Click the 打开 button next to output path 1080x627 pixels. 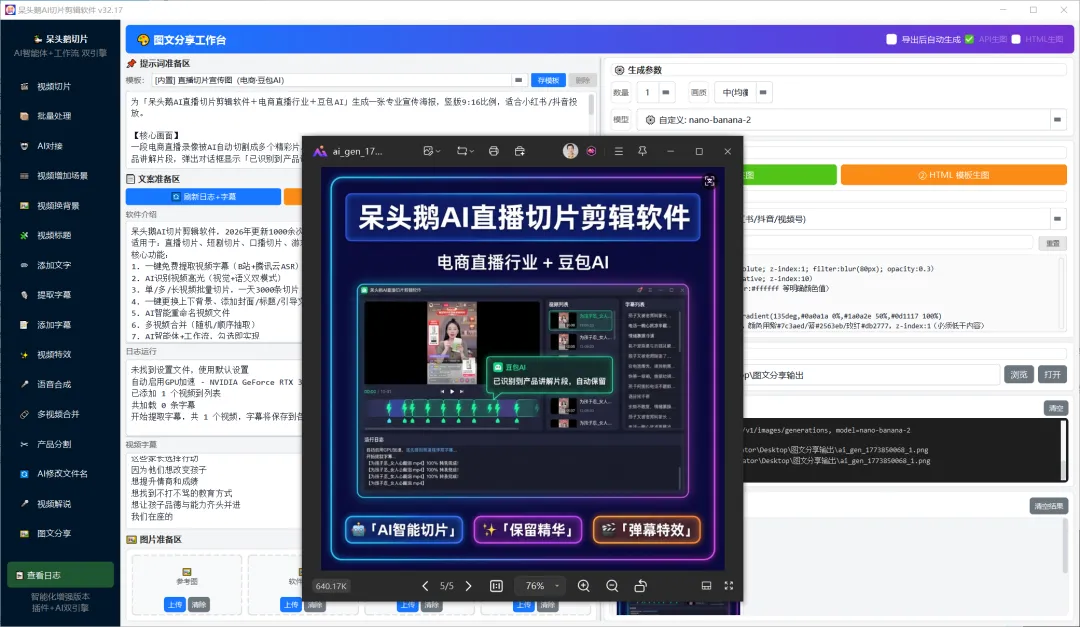coord(1052,375)
